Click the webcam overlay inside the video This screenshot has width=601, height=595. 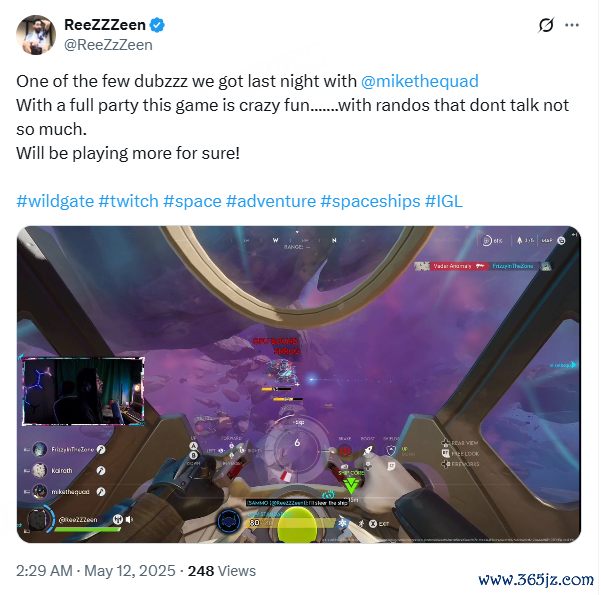[83, 391]
